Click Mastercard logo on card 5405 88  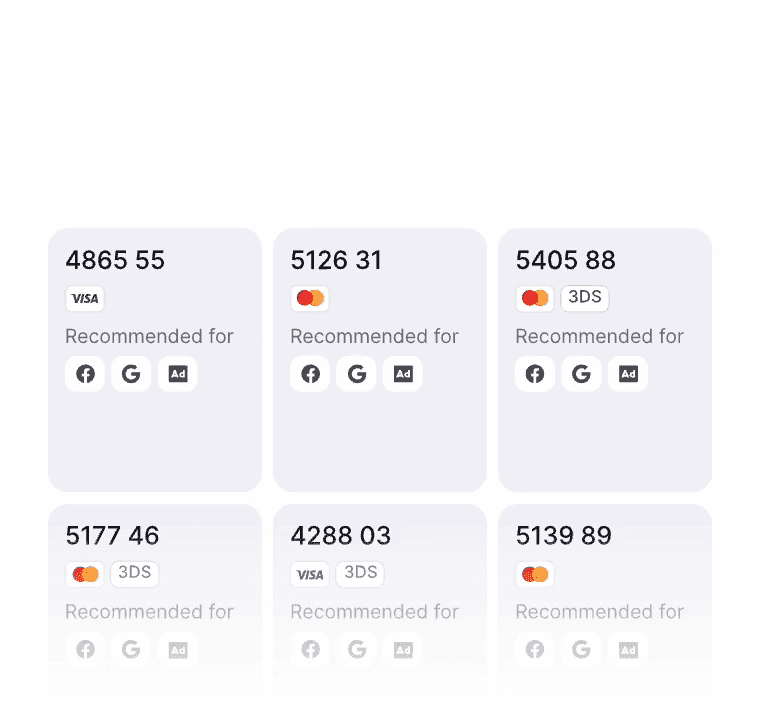point(535,298)
